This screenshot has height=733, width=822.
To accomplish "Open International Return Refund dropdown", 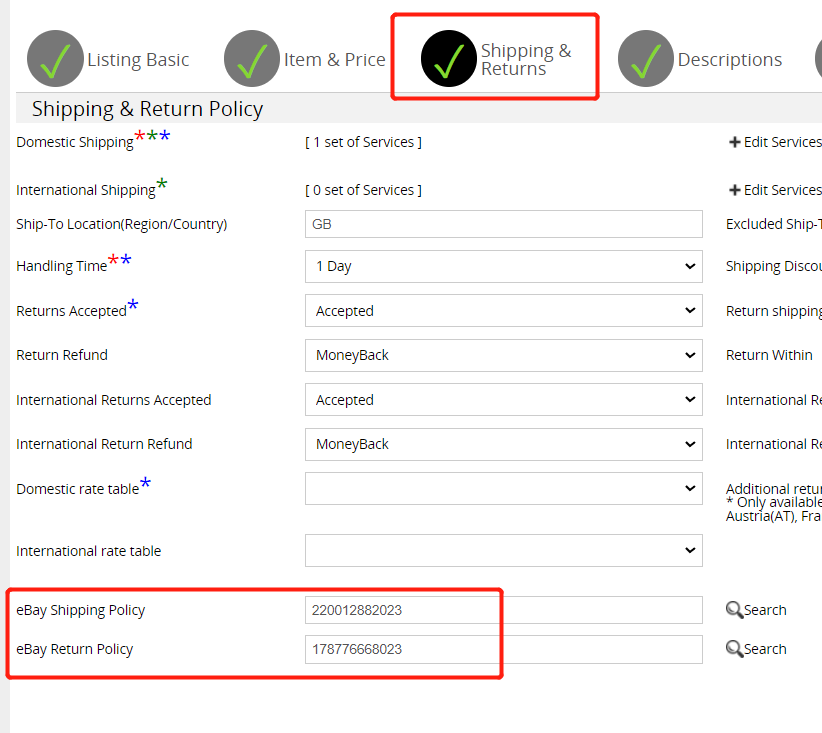I will (x=504, y=445).
